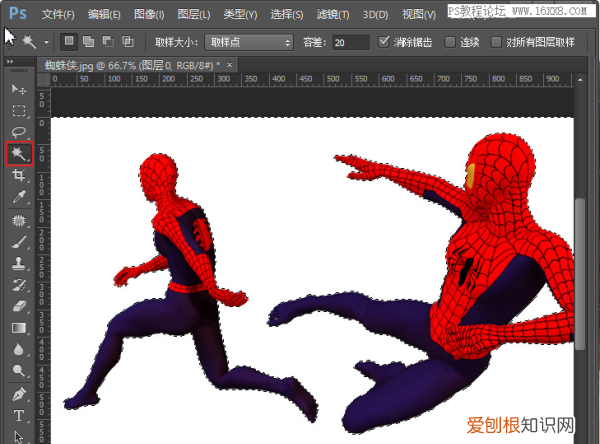This screenshot has height=444, width=600.
Task: Select the Crop tool
Action: click(18, 176)
